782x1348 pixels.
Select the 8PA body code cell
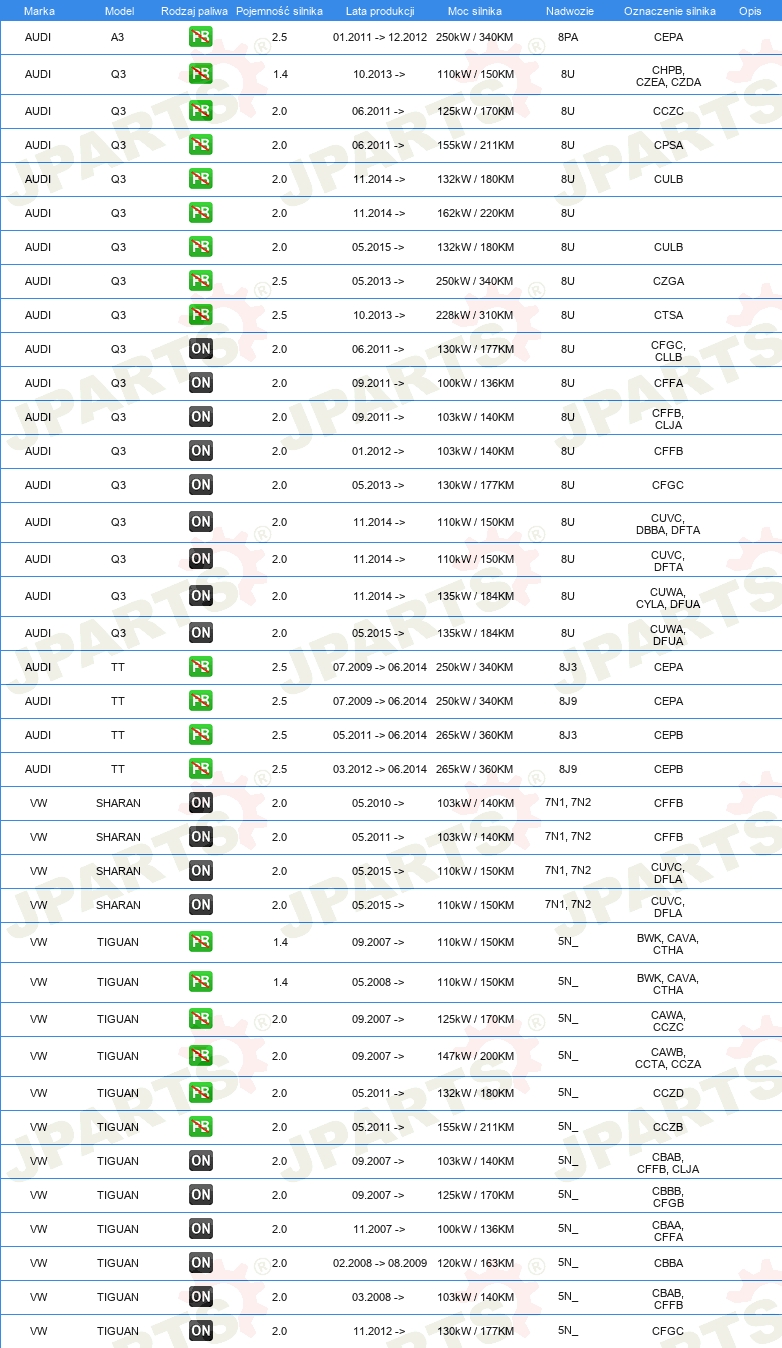568,37
